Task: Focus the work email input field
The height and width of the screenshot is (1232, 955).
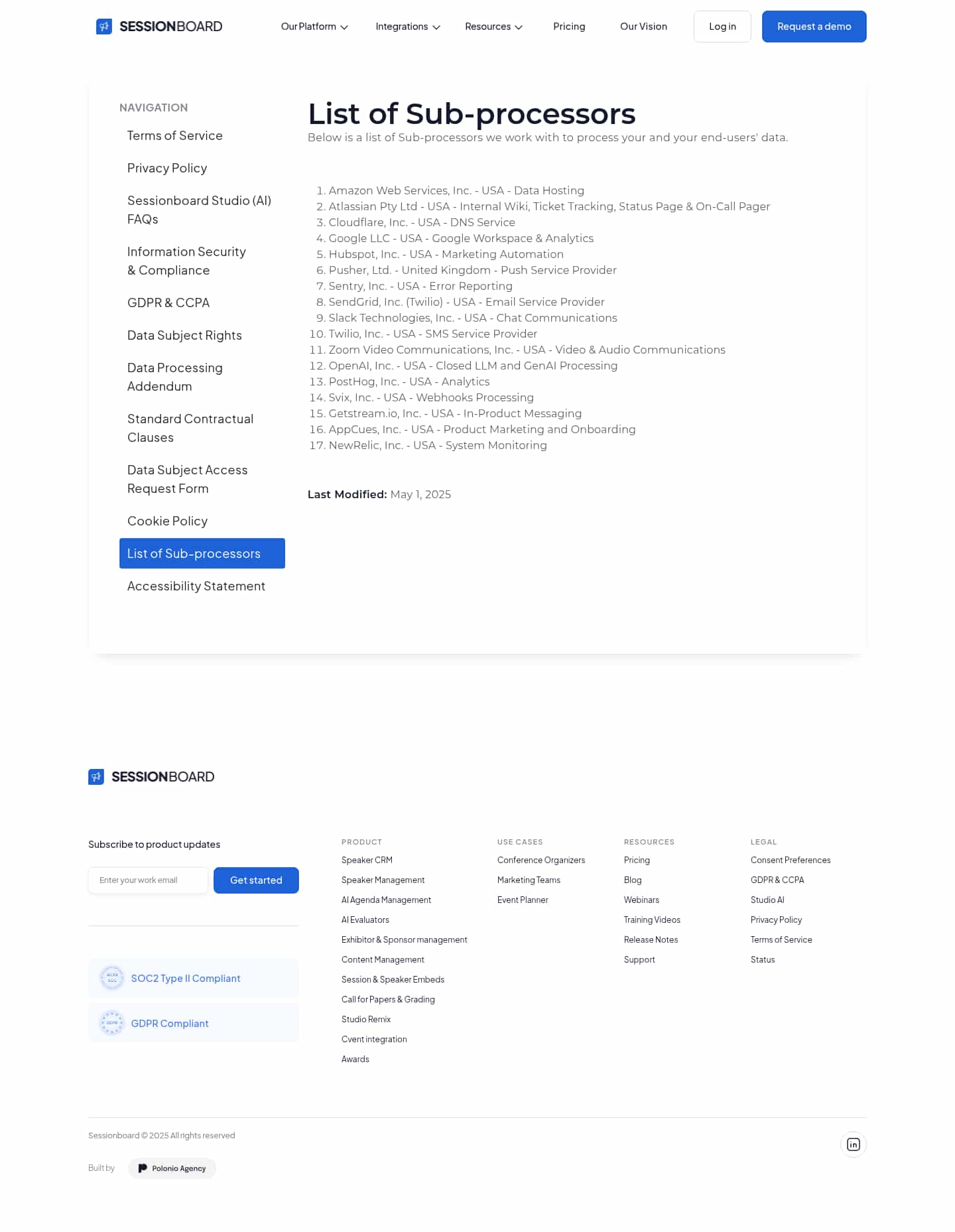Action: pyautogui.click(x=148, y=880)
